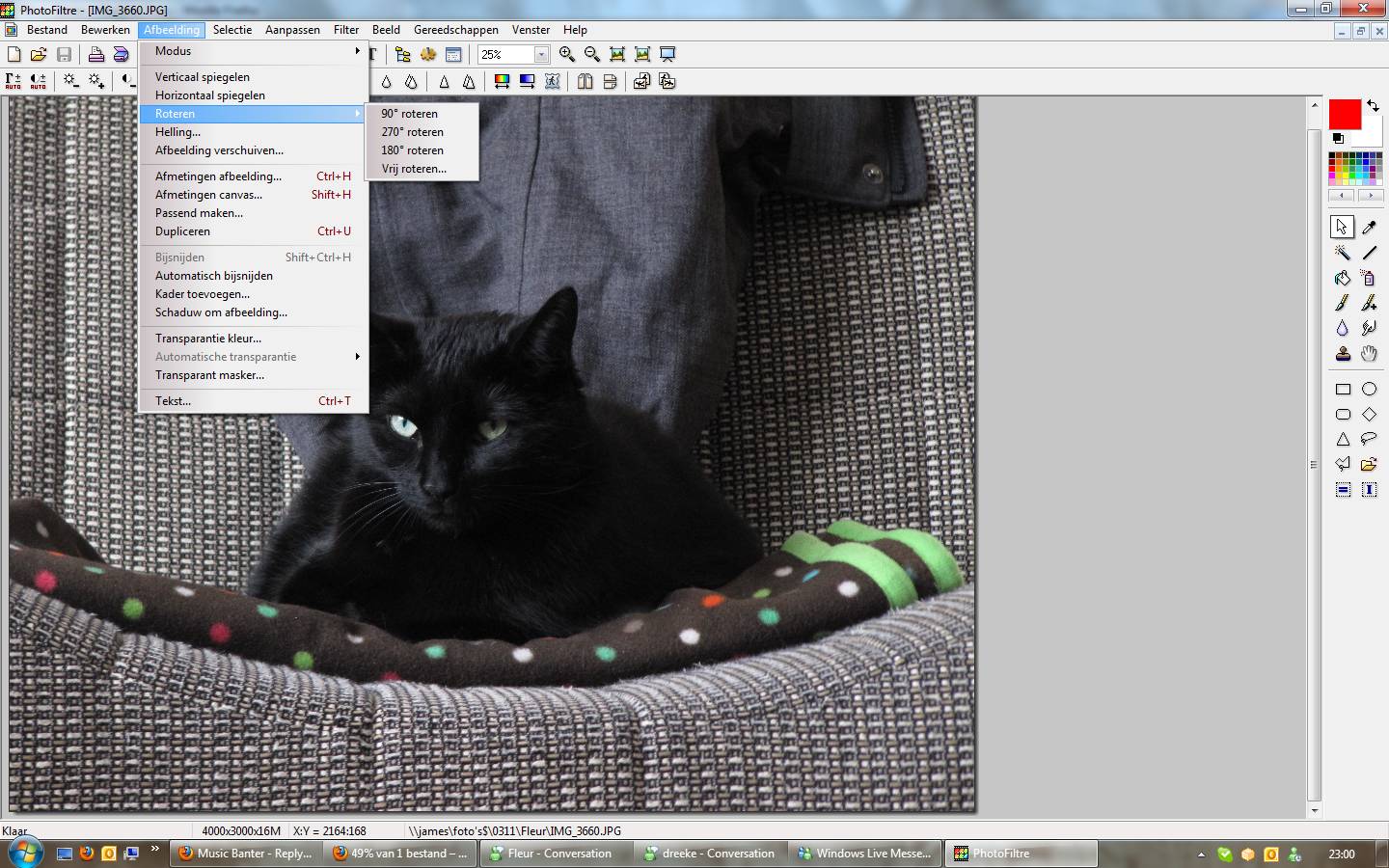The width and height of the screenshot is (1389, 868).
Task: Open the Aanpassen menu
Action: pos(292,30)
